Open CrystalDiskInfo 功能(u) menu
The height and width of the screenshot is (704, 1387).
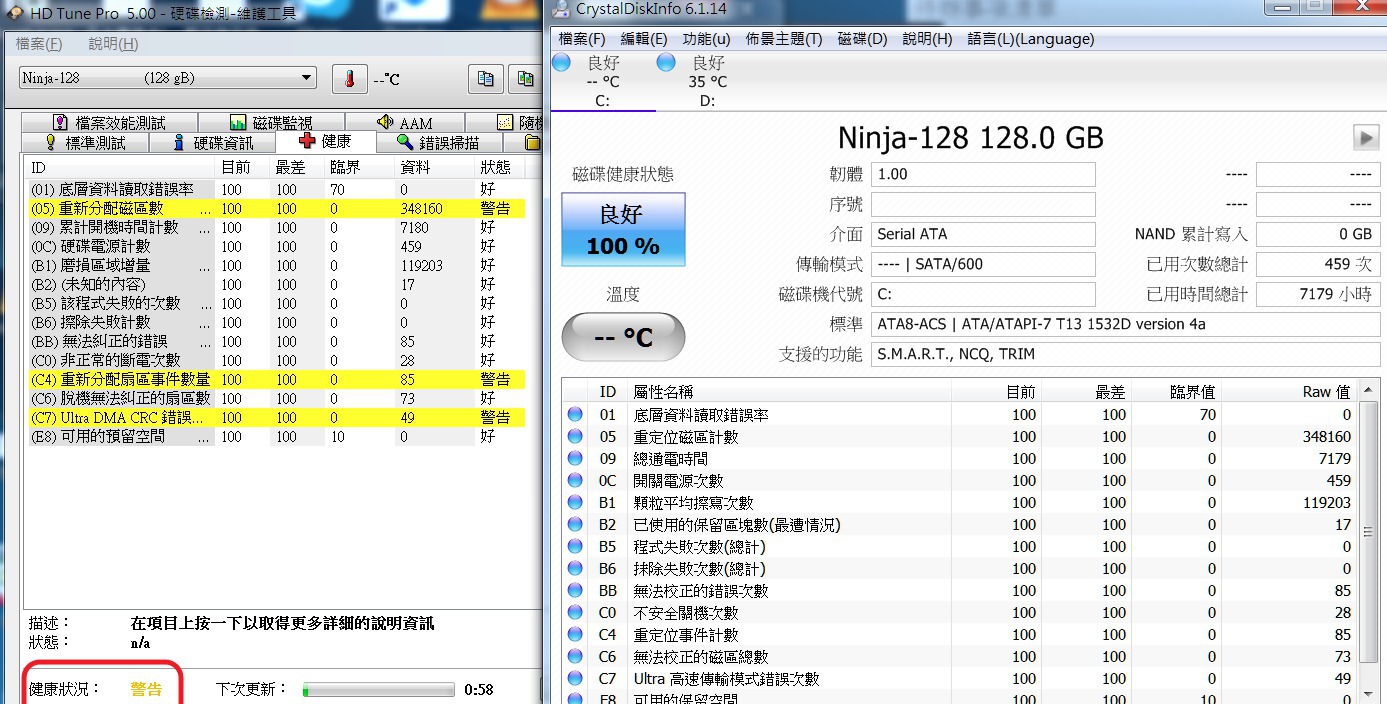pyautogui.click(x=706, y=39)
